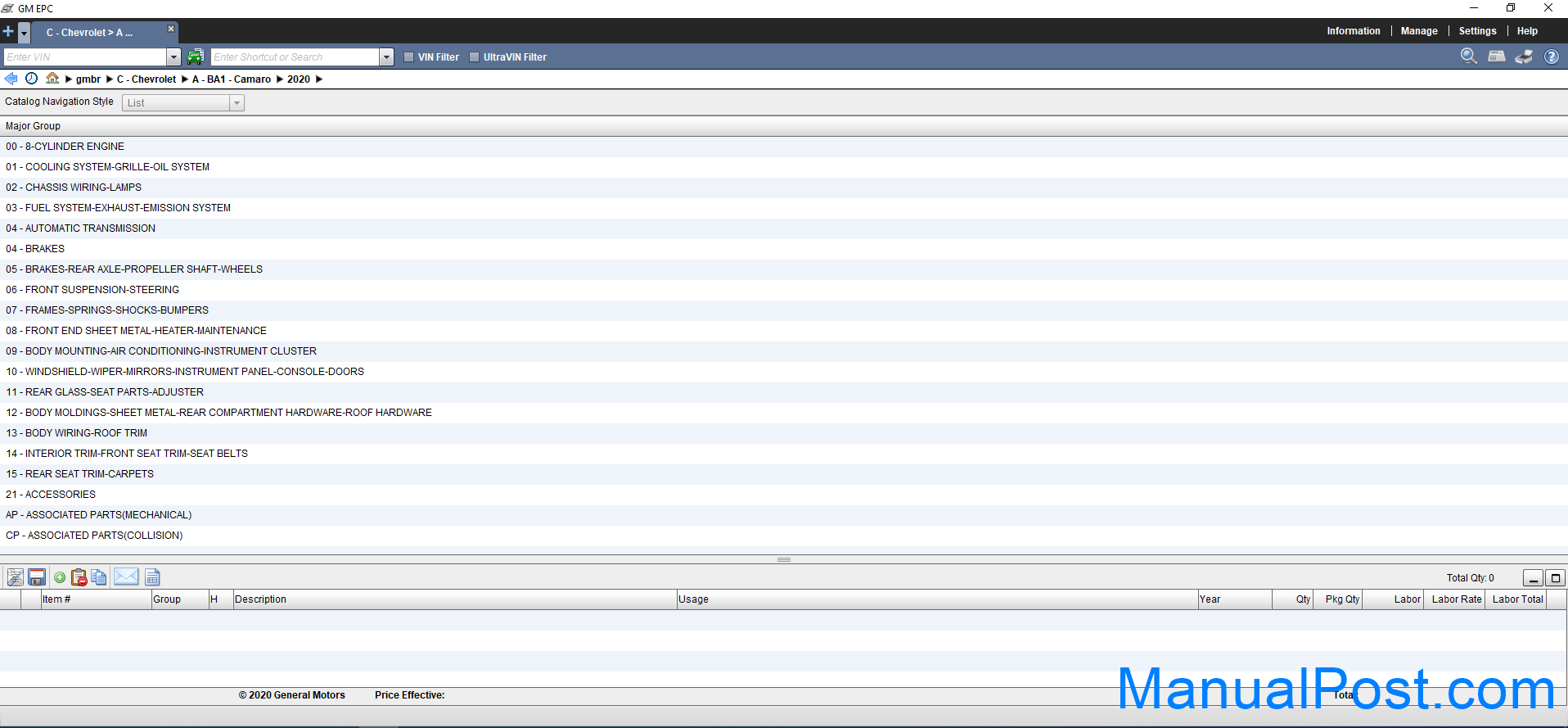Expand the shortcut search dropdown arrow
Image resolution: width=1568 pixels, height=728 pixels.
click(x=386, y=57)
